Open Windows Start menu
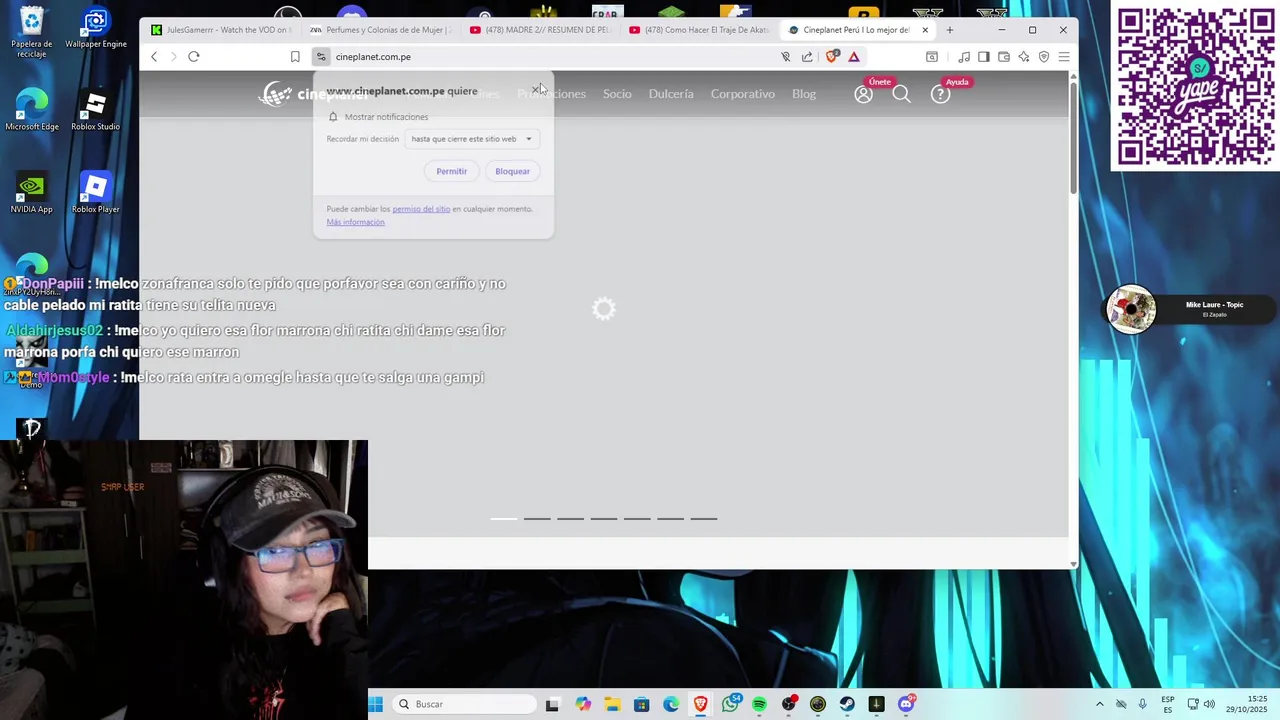The image size is (1280, 720). (376, 704)
